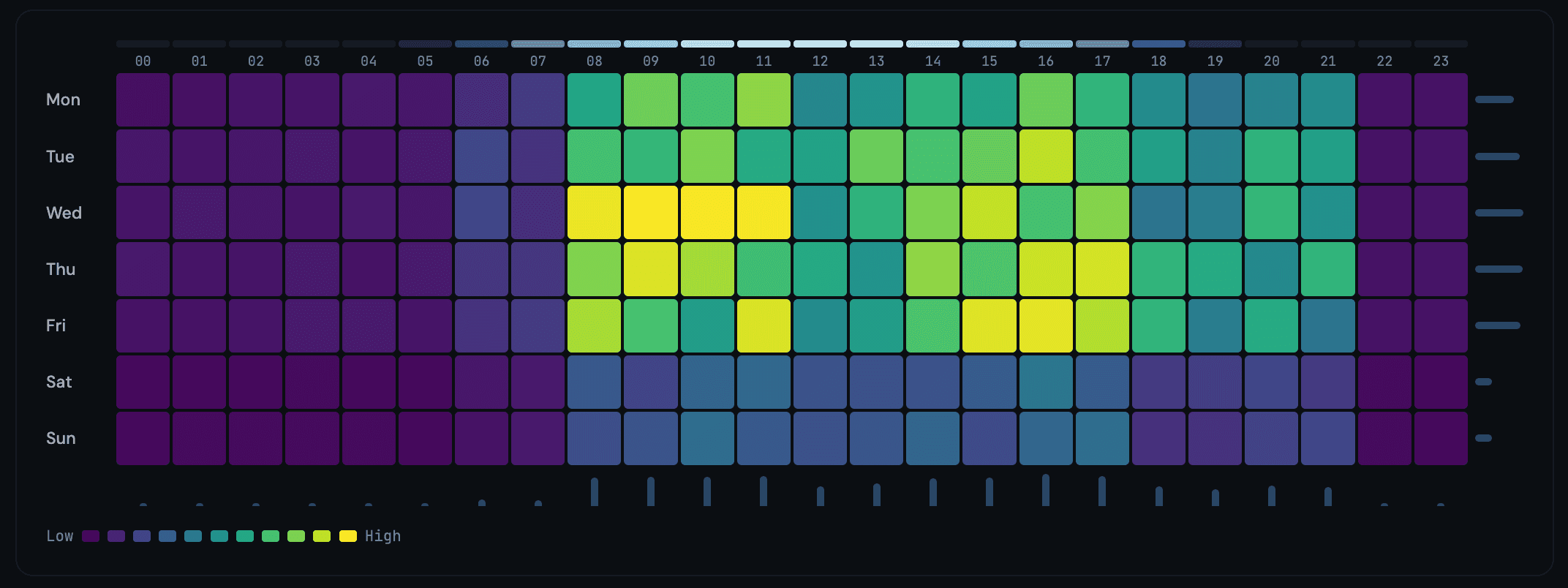The height and width of the screenshot is (588, 1568).
Task: Click the Saturday row total bar
Action: (x=1483, y=382)
